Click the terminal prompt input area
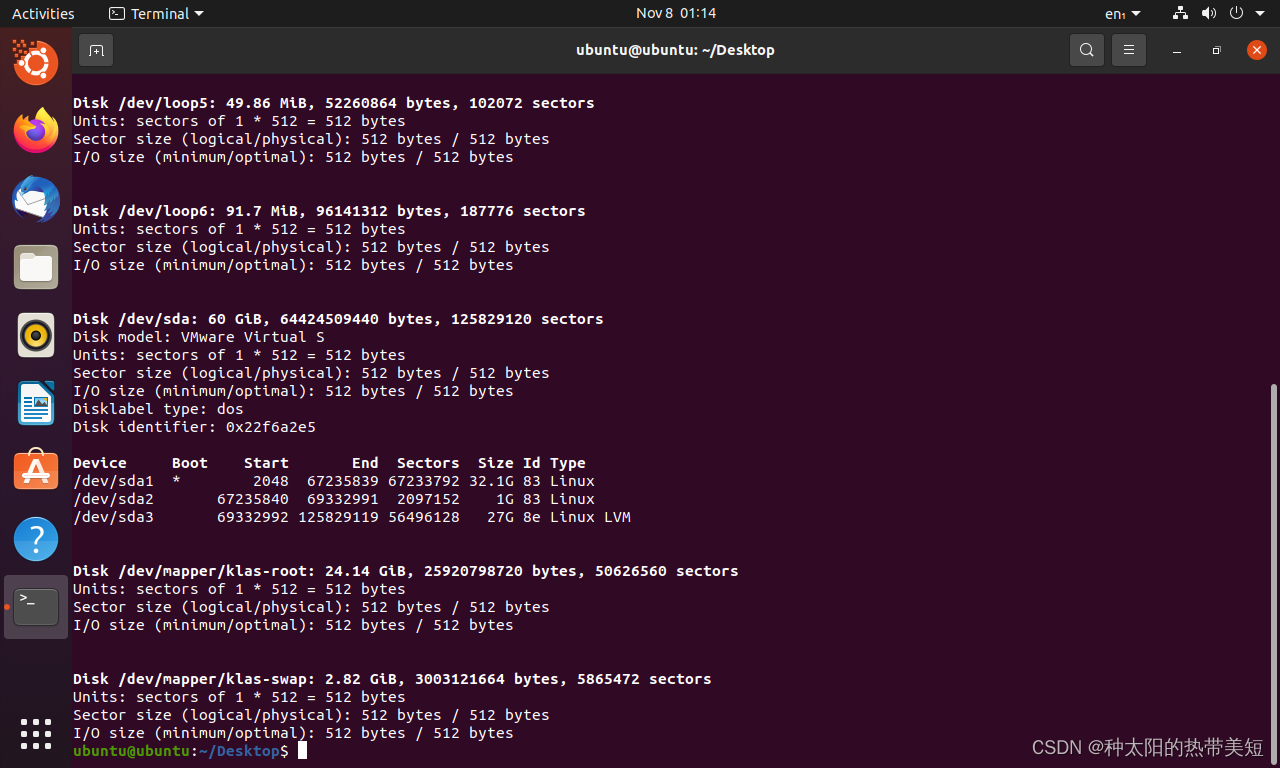Image resolution: width=1280 pixels, height=768 pixels. 301,750
